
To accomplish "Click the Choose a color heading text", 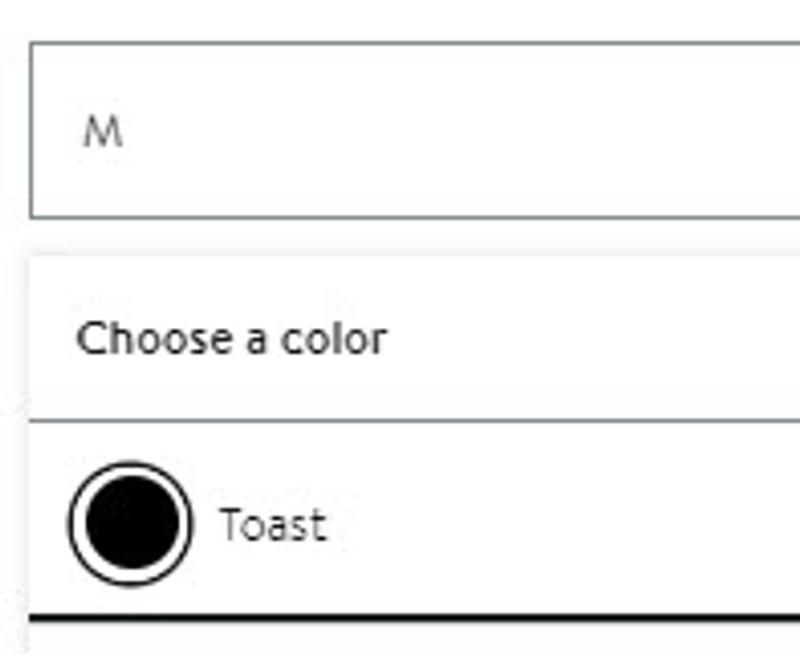I will pyautogui.click(x=231, y=339).
